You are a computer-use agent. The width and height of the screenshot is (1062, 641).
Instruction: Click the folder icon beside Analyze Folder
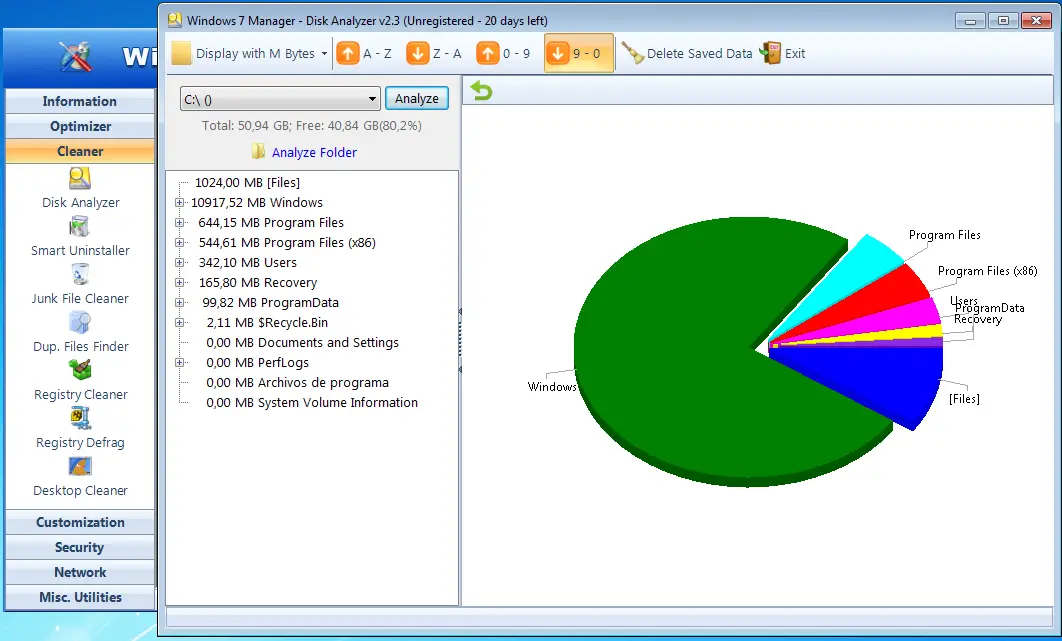258,152
